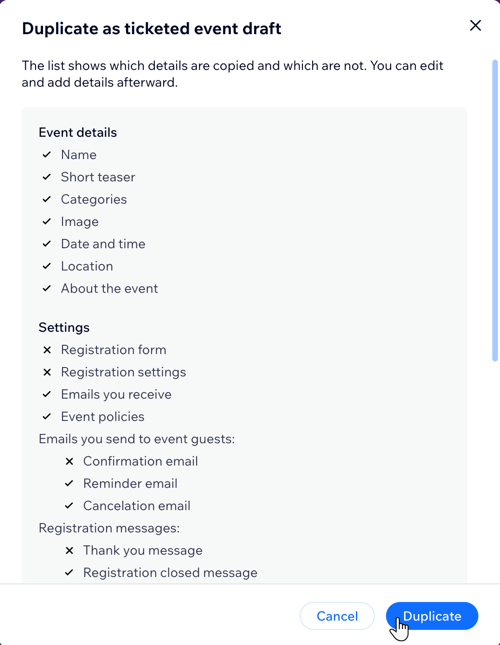
Task: Click the dialog's vertical scrollbar
Action: coord(495,211)
